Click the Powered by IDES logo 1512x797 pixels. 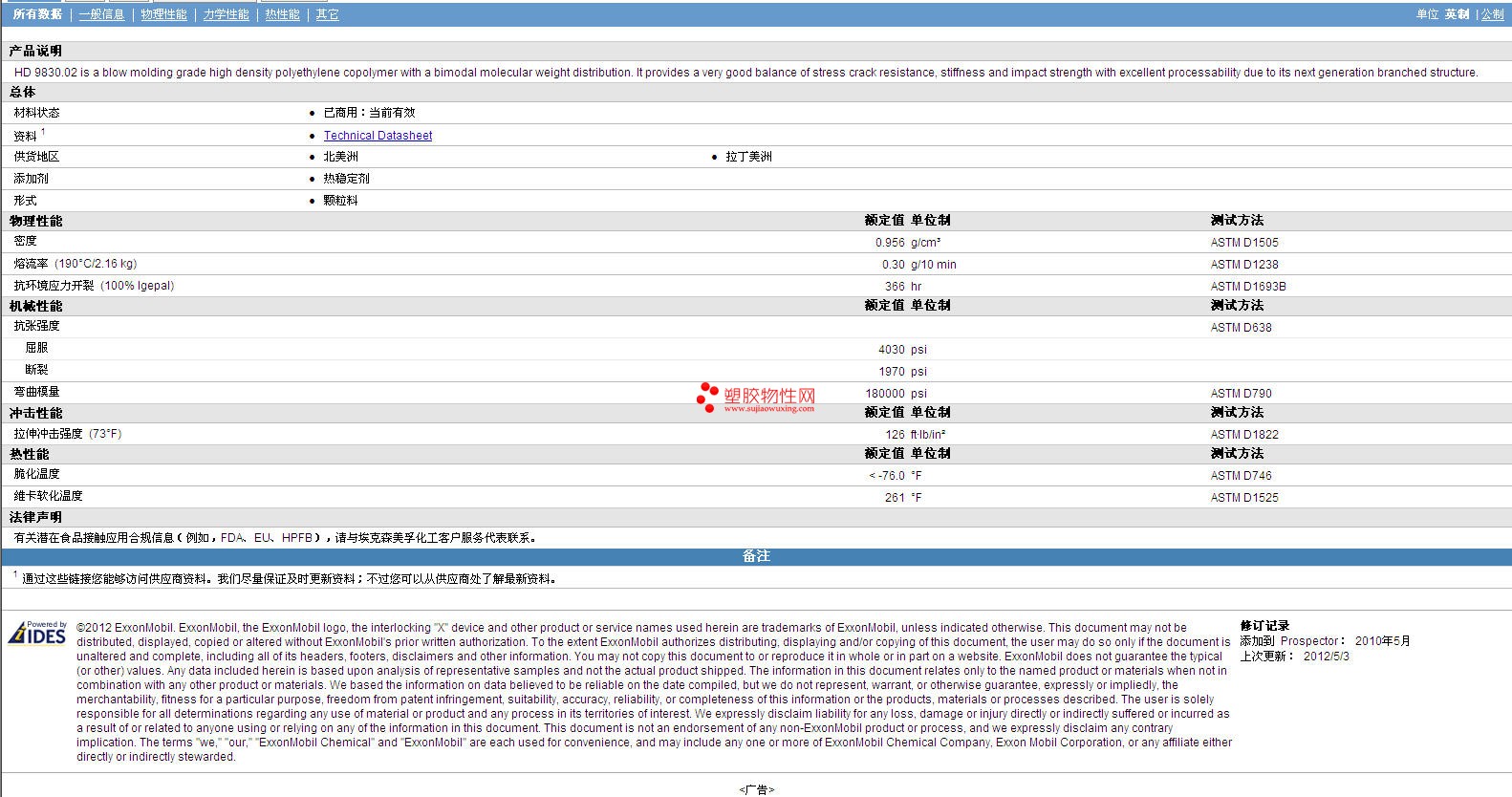[x=37, y=634]
